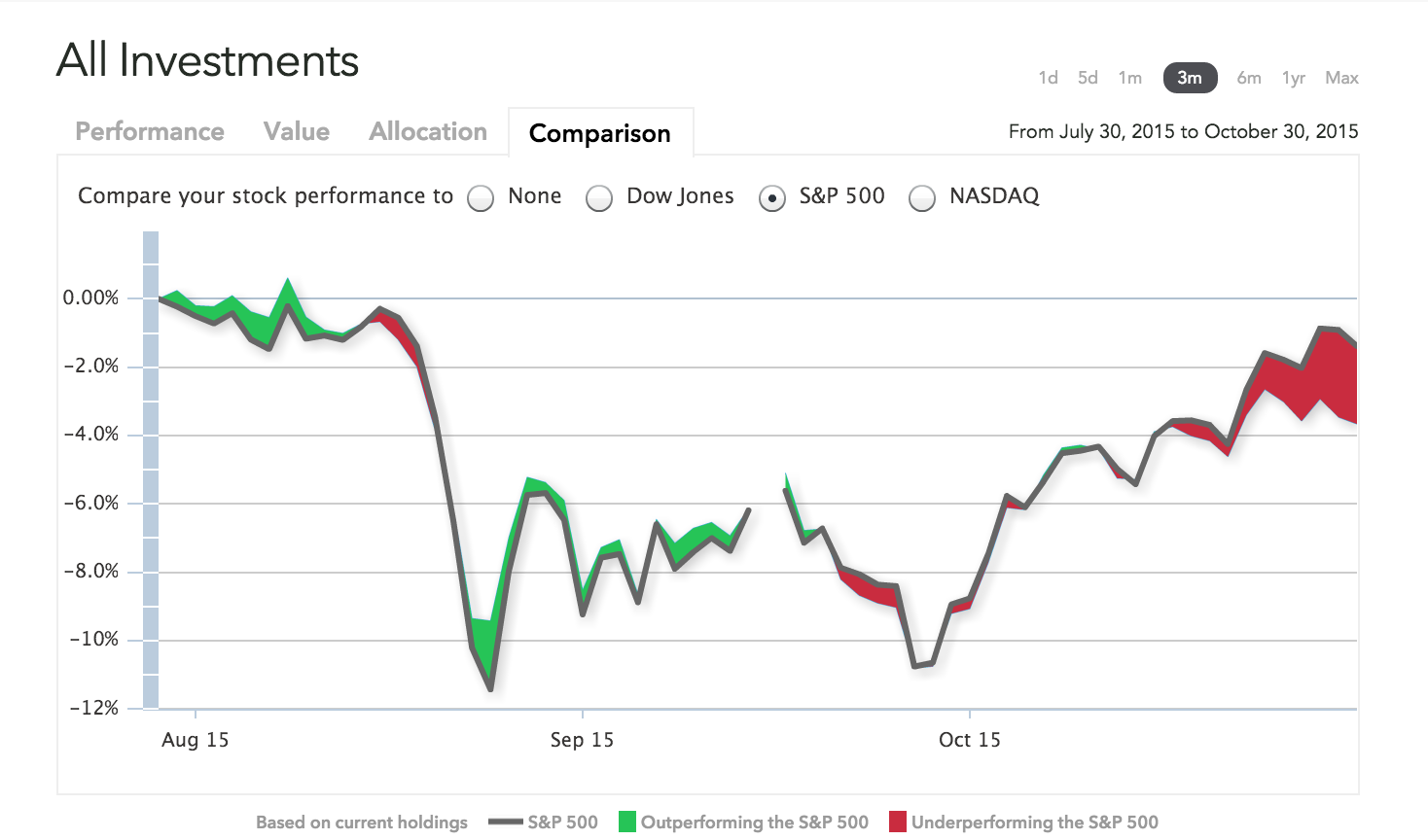Select the None comparison radio button
Viewport: 1428px width, 840px height.
click(481, 198)
